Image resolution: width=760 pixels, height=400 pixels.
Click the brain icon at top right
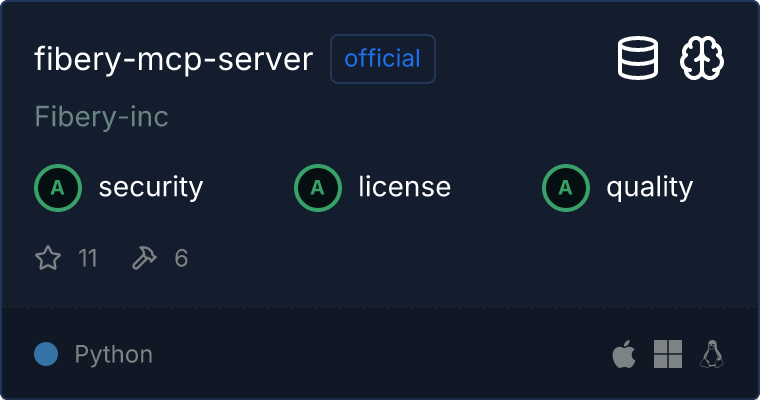click(702, 59)
